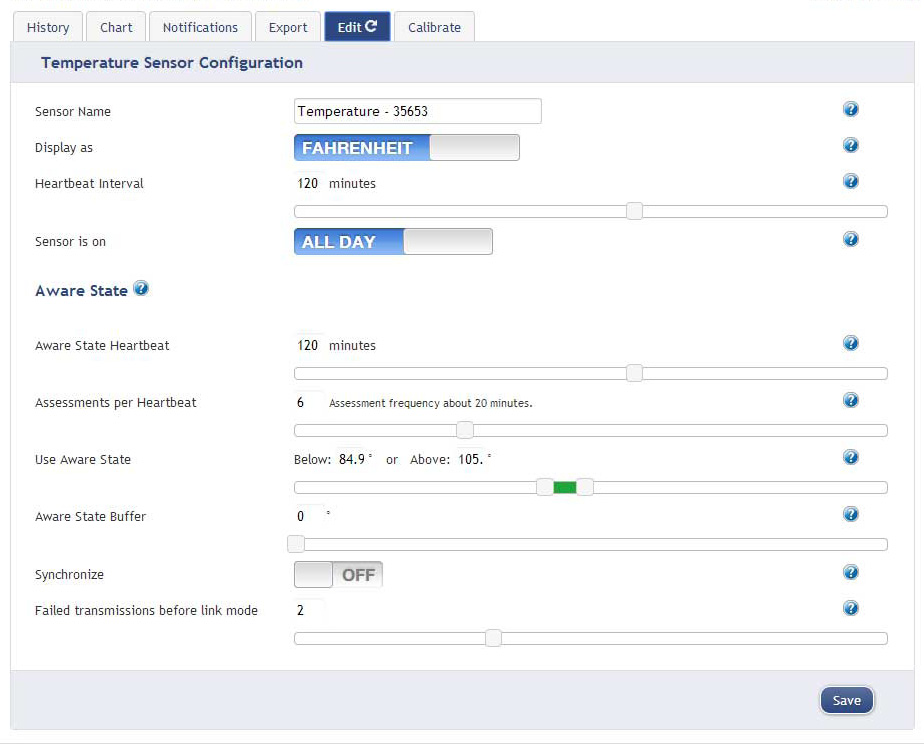This screenshot has width=924, height=744.
Task: Toggle the All Day sensor switch
Action: pyautogui.click(x=393, y=242)
